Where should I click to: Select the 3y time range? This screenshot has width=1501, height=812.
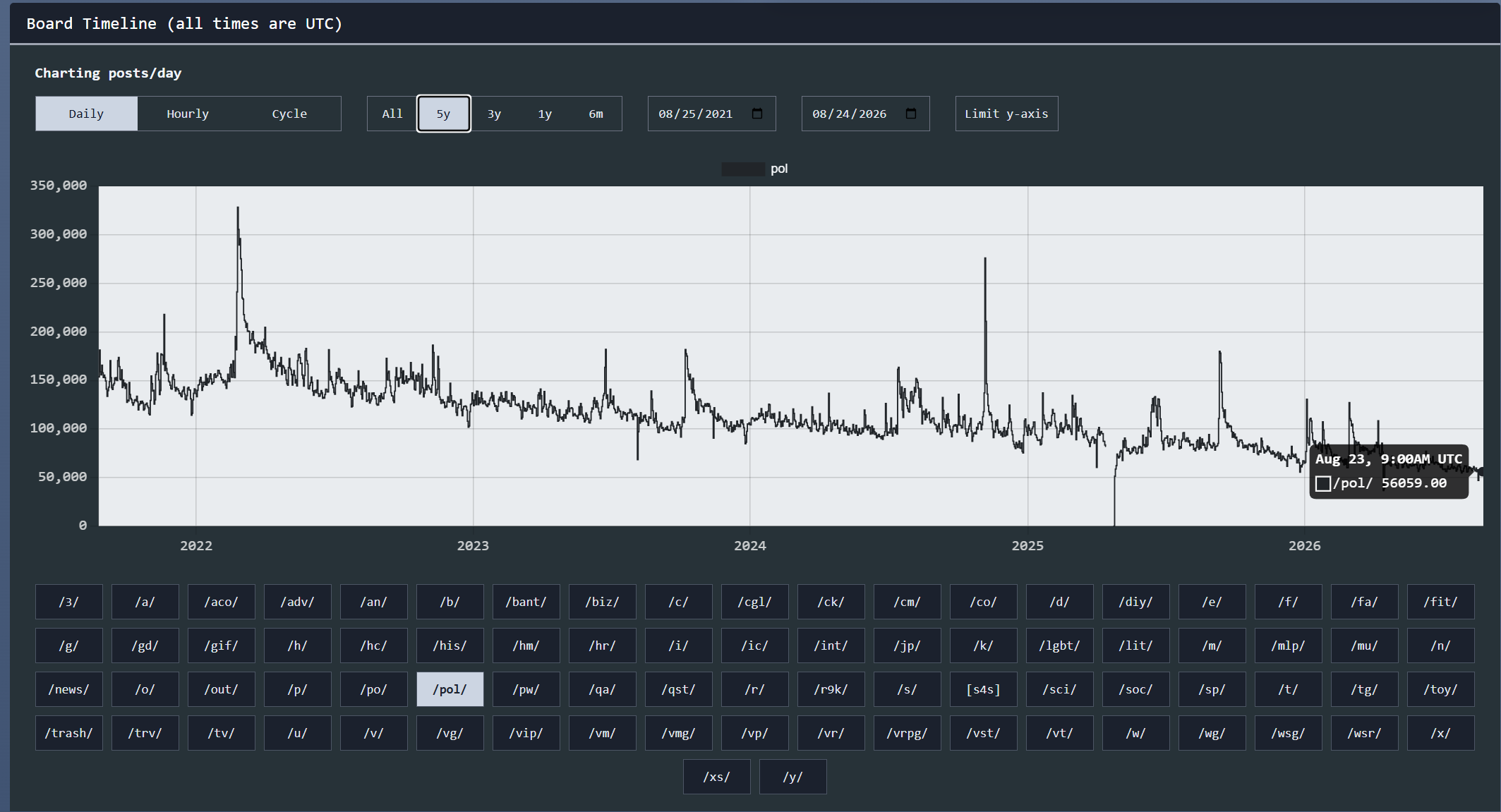click(494, 114)
